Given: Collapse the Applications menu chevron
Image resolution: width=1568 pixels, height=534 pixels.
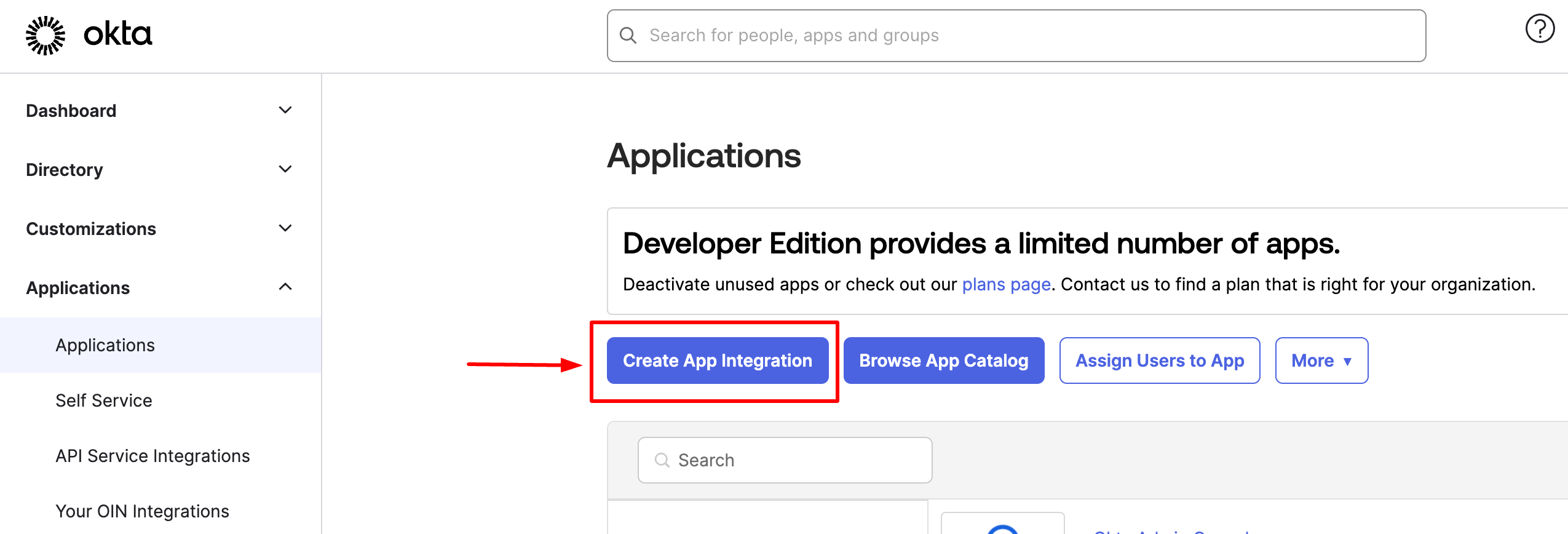Looking at the screenshot, I should pos(285,287).
